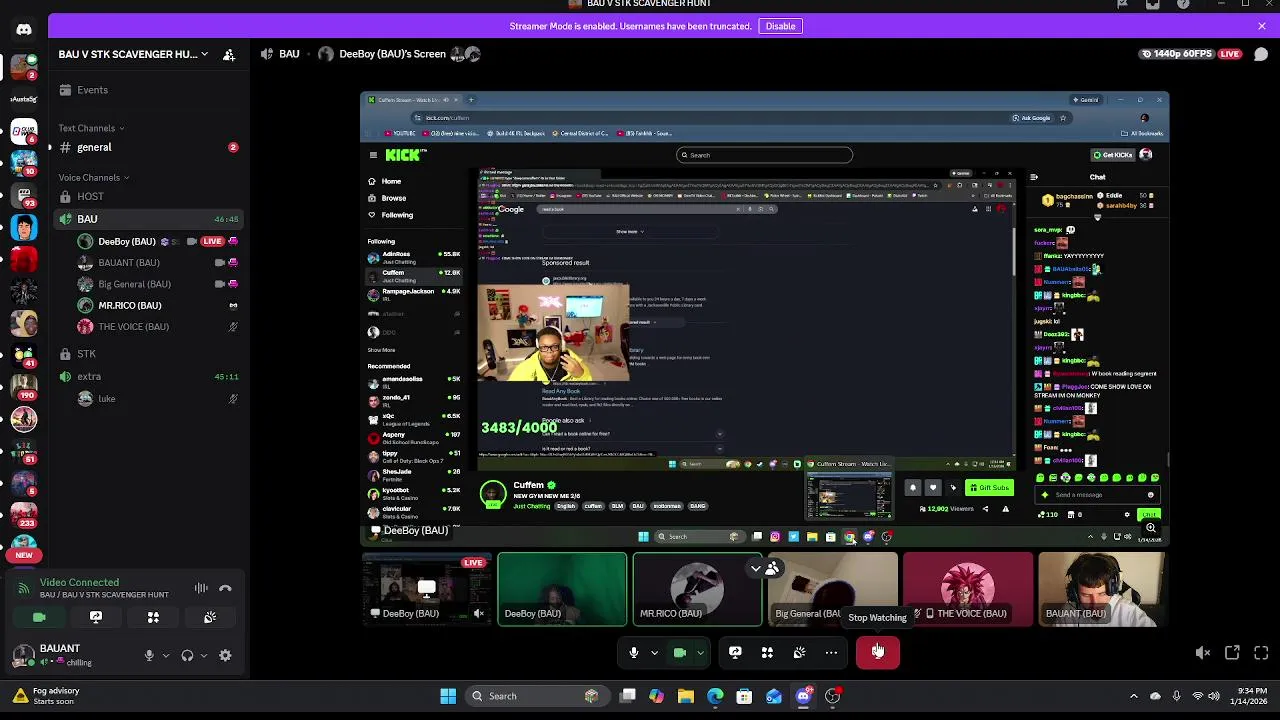Click the red Stop Watching button
The width and height of the screenshot is (1280, 720).
878,652
